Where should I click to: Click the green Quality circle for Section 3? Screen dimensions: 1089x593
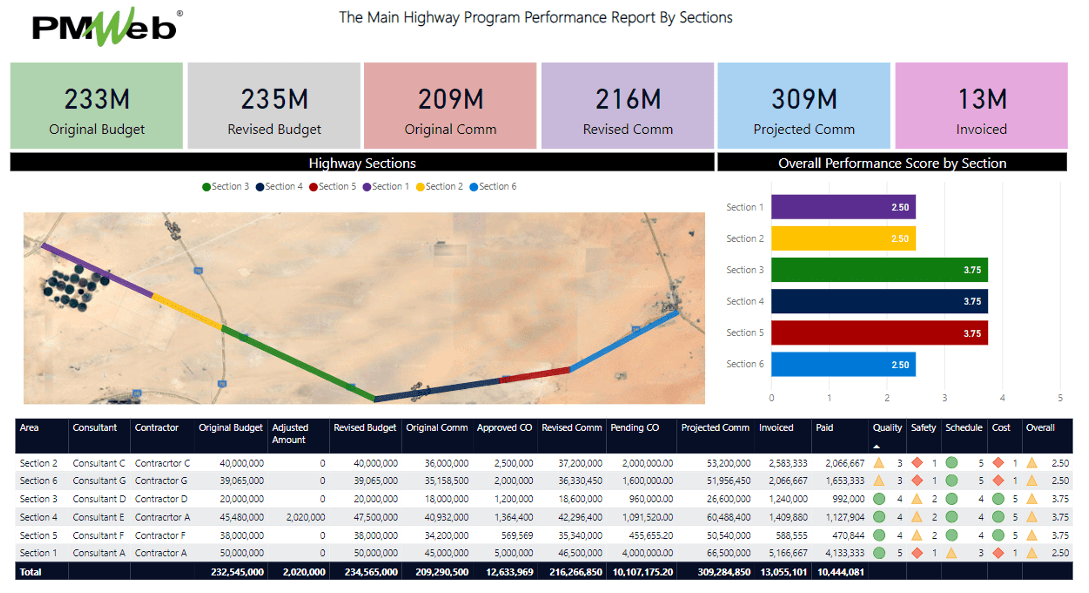point(879,499)
